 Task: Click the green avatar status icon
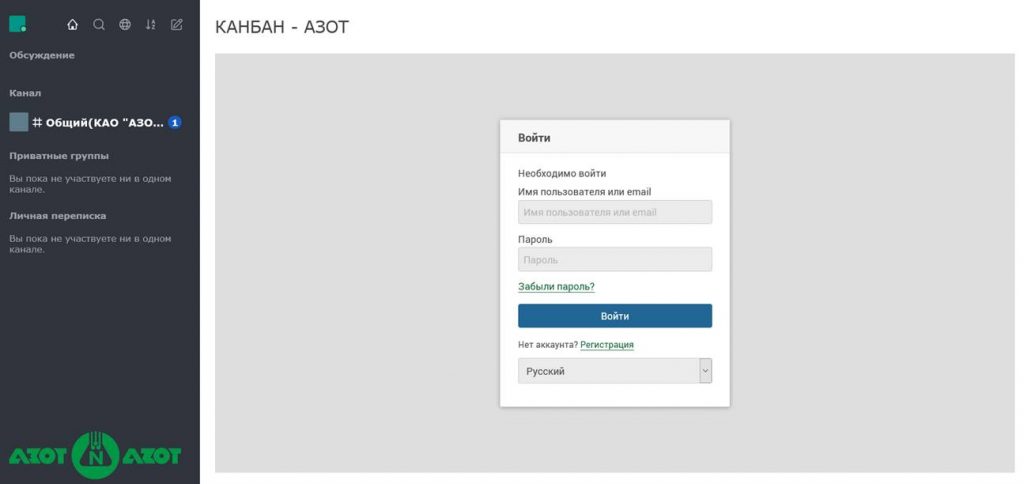(18, 24)
